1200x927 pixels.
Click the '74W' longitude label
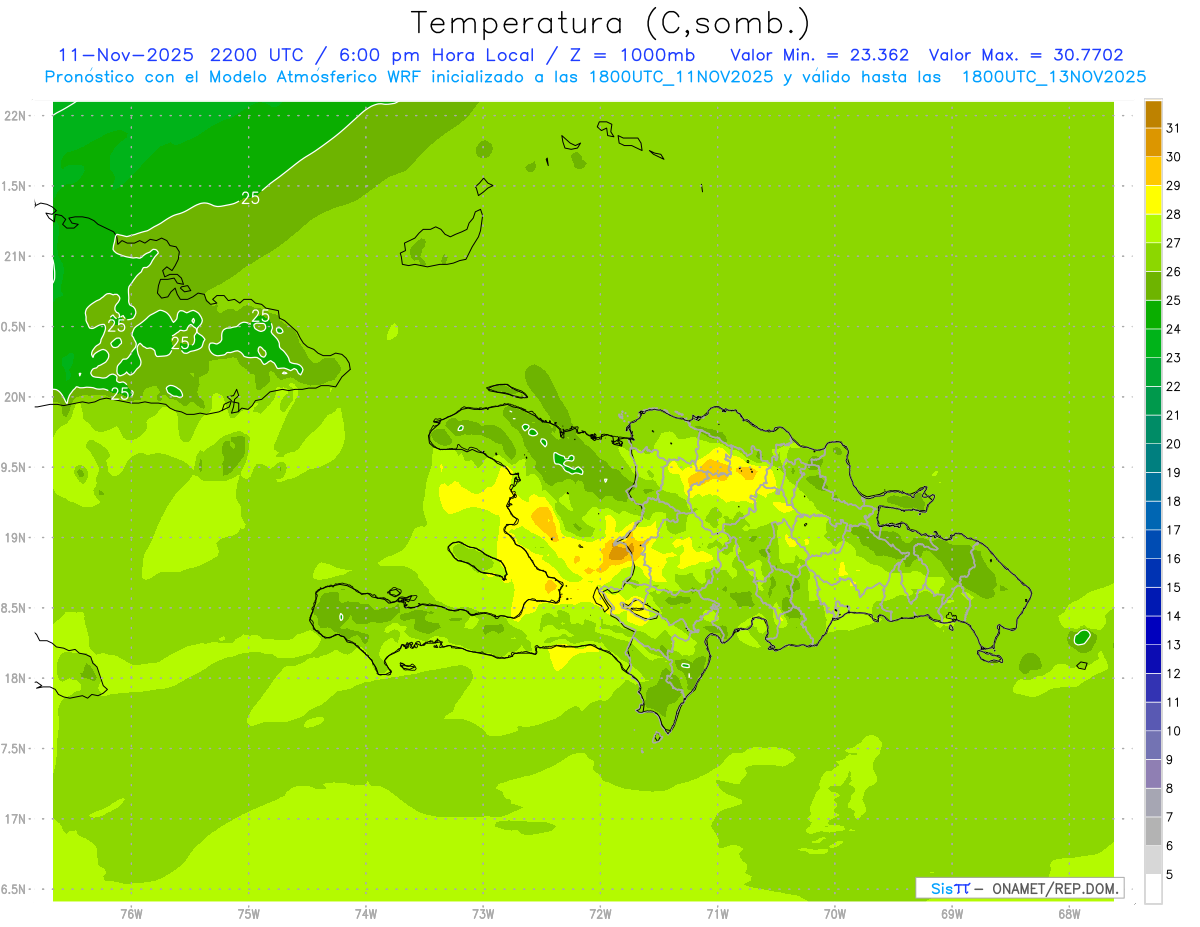[x=366, y=913]
